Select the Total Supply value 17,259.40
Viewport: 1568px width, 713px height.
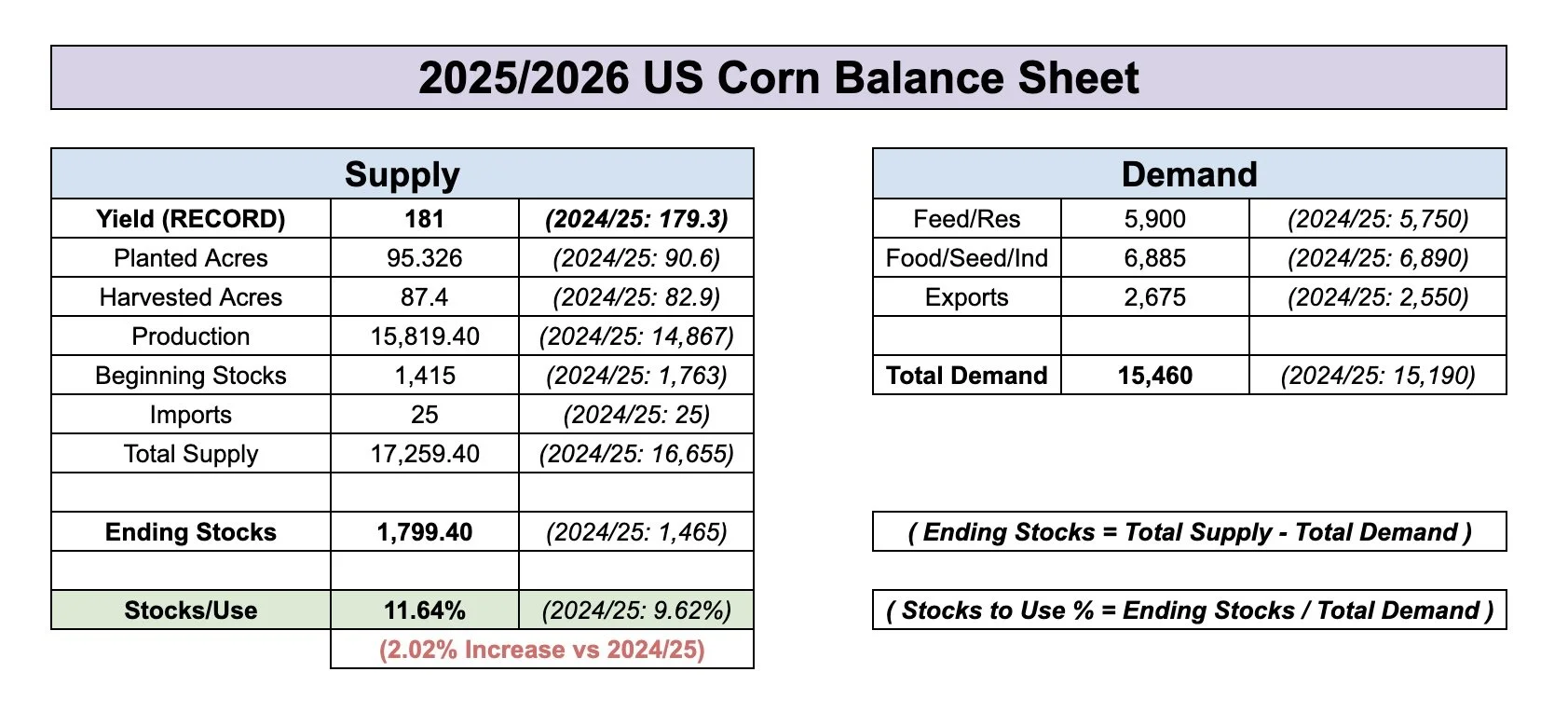coord(425,453)
